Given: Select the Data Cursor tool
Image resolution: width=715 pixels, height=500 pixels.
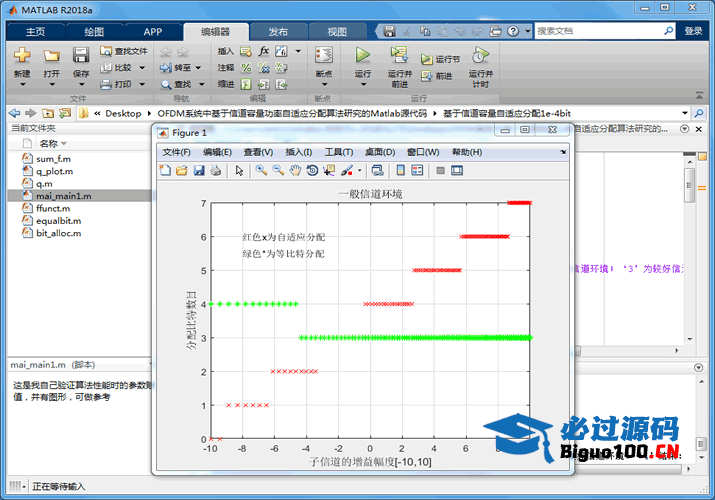Looking at the screenshot, I should point(329,171).
